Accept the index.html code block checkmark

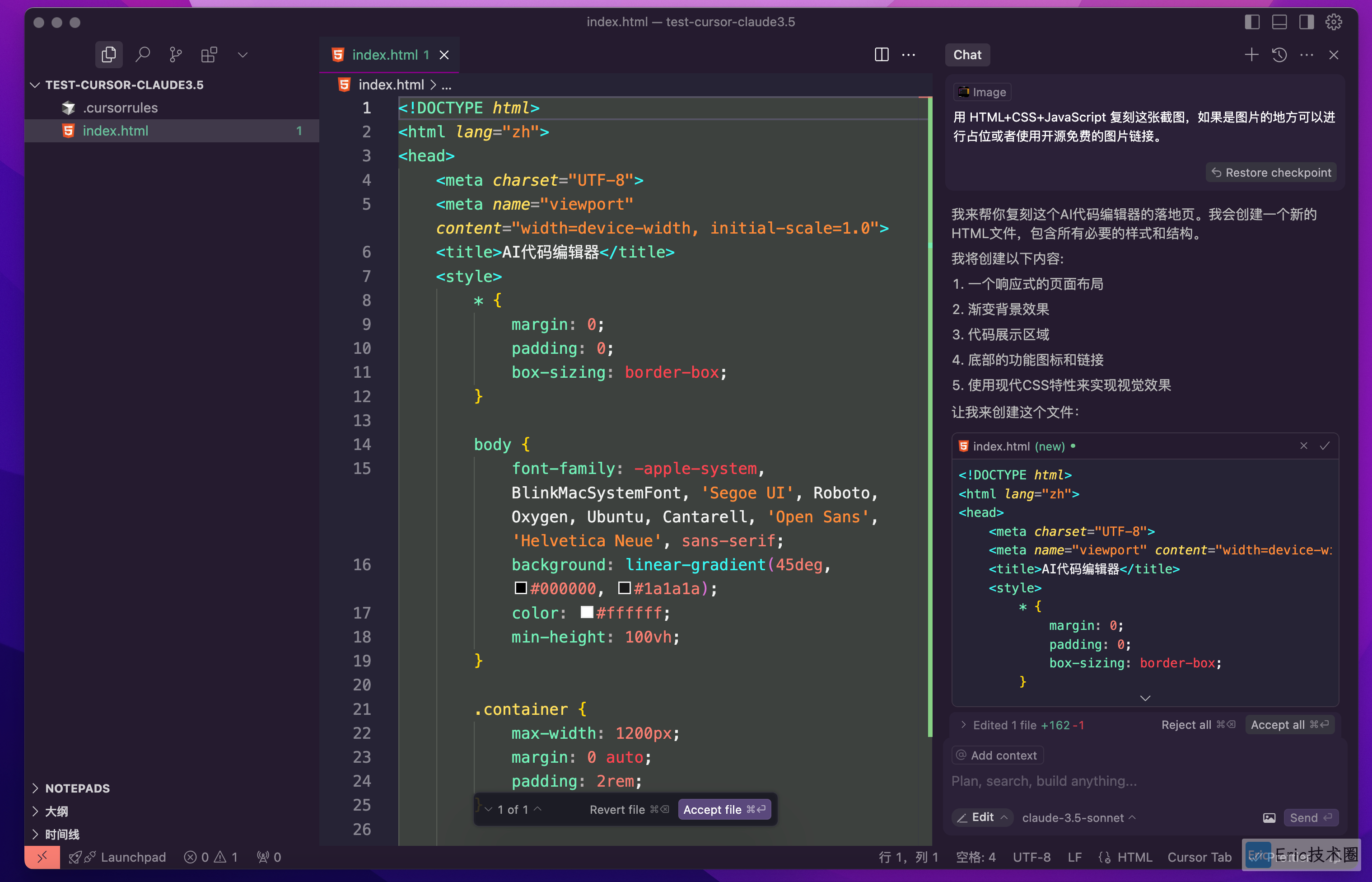1325,446
